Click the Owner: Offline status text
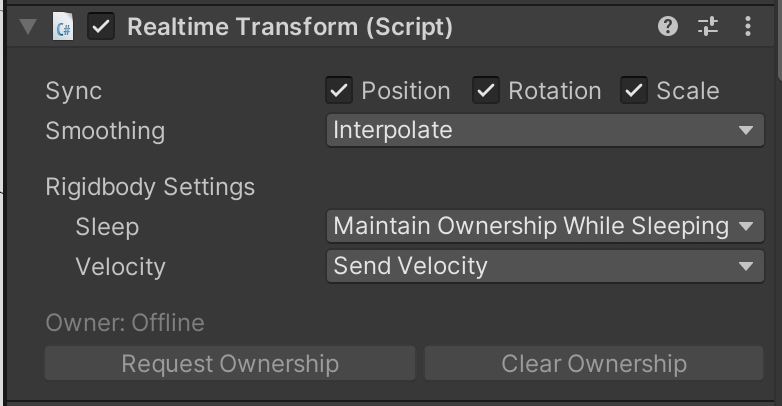Screen dimensions: 782x406 (125, 323)
